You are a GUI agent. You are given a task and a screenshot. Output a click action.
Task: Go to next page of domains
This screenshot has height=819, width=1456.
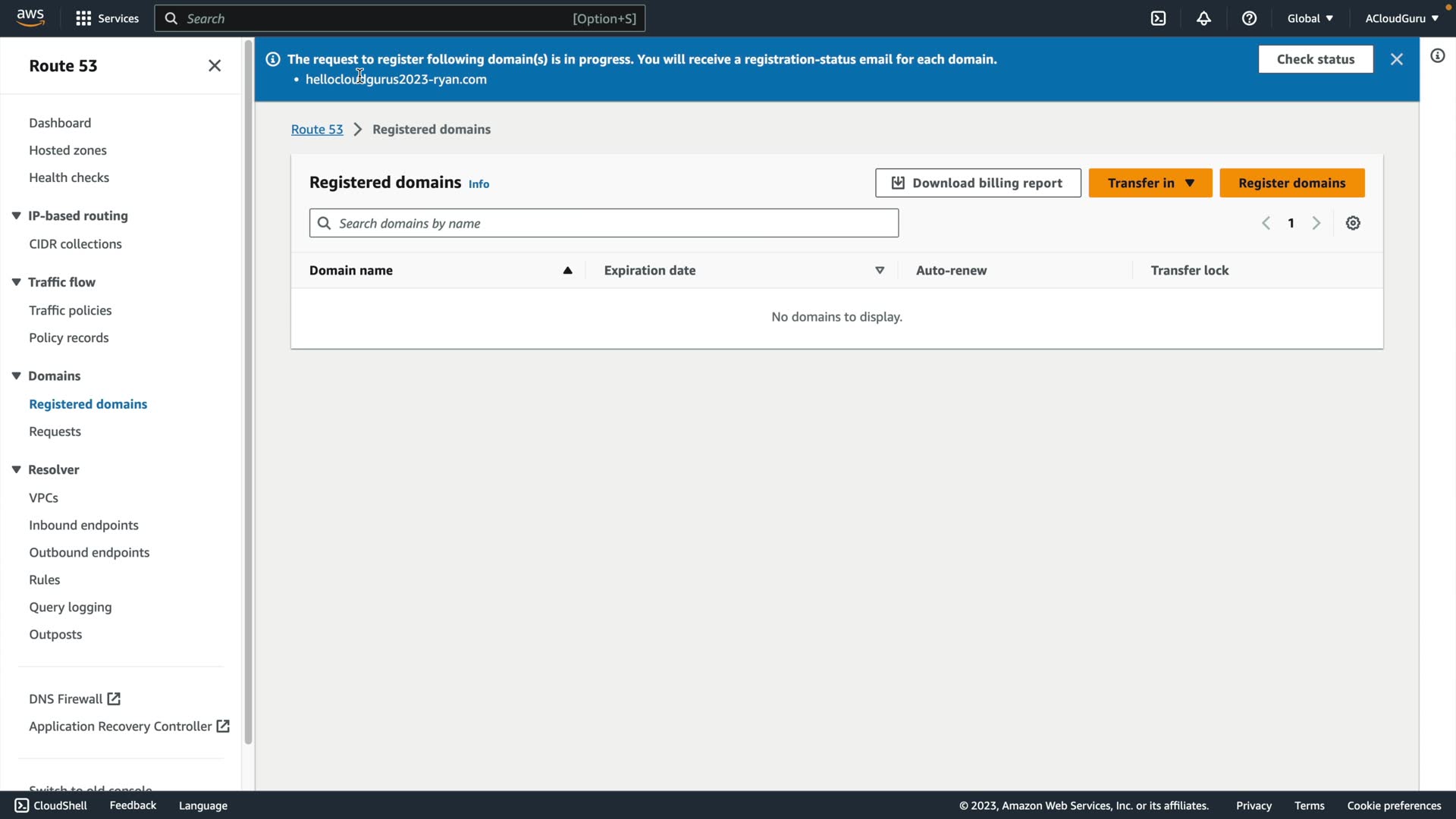(x=1316, y=223)
